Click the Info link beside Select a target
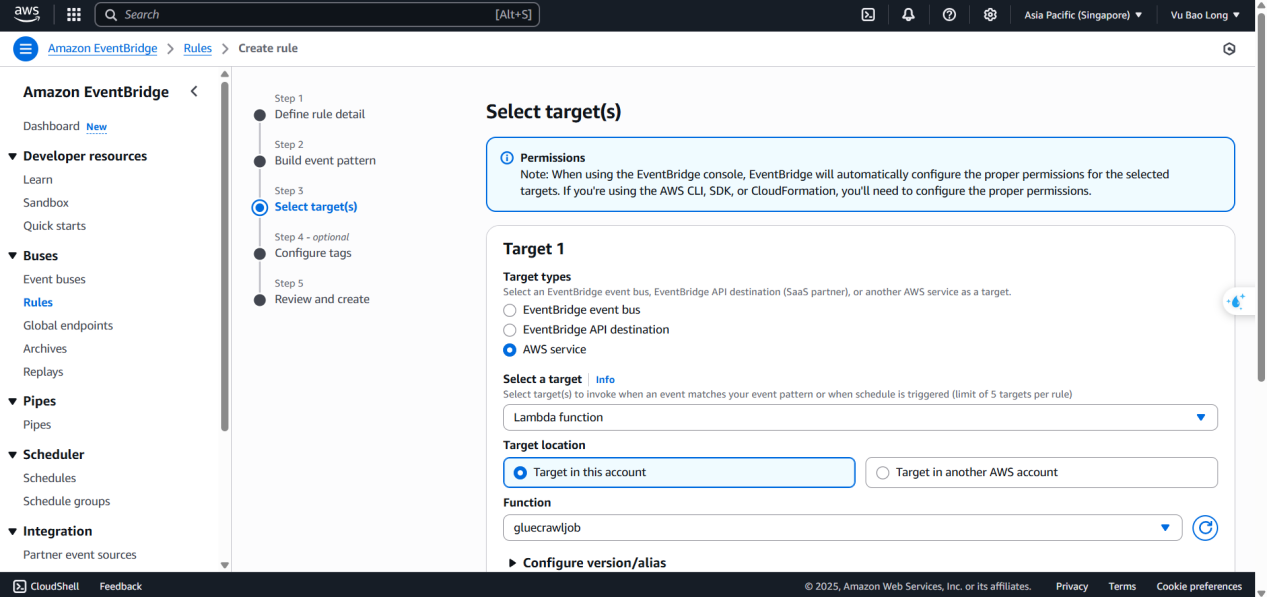 coord(605,380)
